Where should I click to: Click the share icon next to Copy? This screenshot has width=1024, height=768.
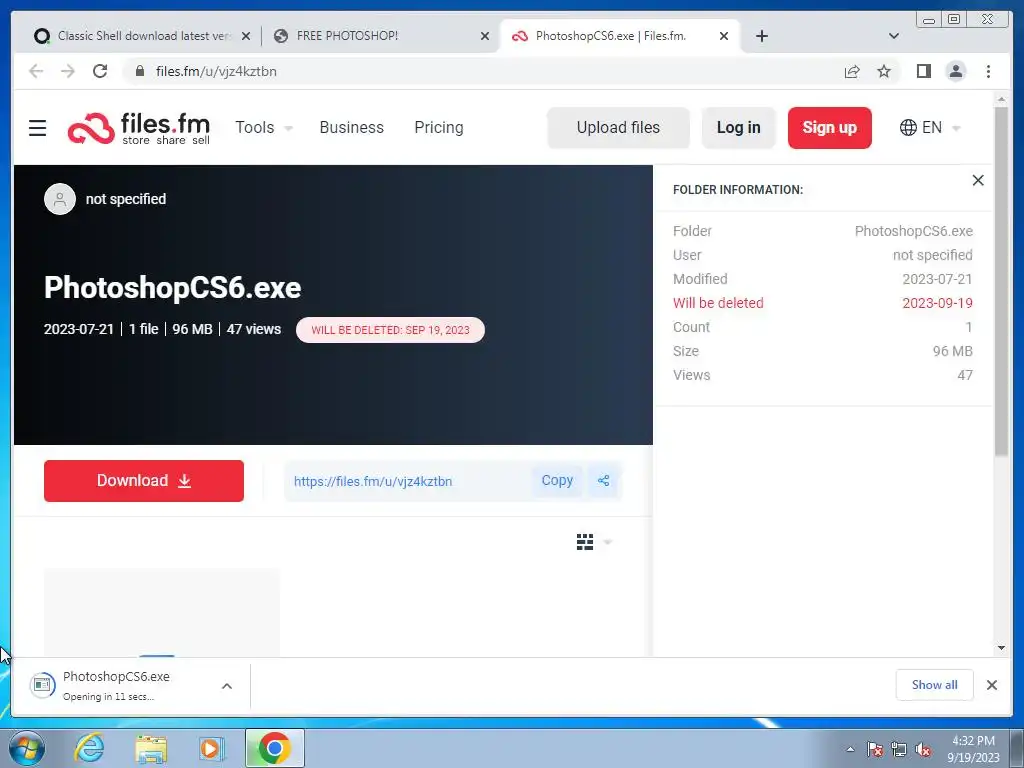point(603,481)
